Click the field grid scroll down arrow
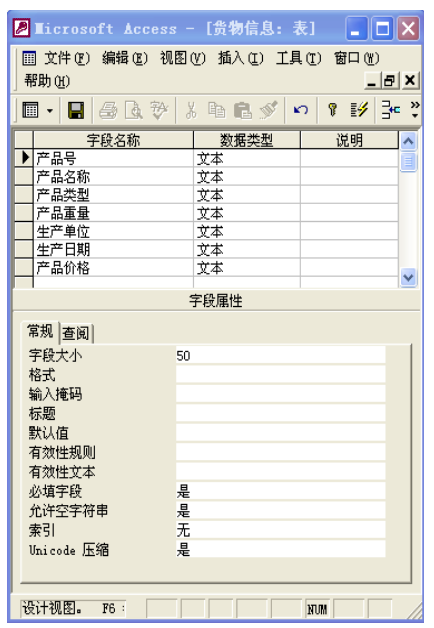The height and width of the screenshot is (628, 434). click(408, 277)
